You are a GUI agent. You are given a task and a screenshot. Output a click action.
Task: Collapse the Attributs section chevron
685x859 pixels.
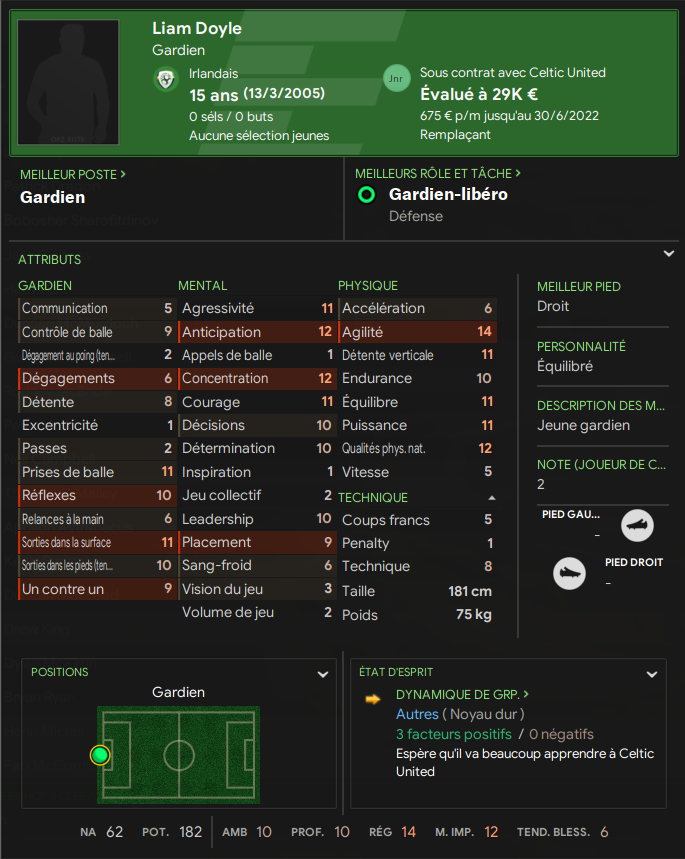(x=669, y=254)
